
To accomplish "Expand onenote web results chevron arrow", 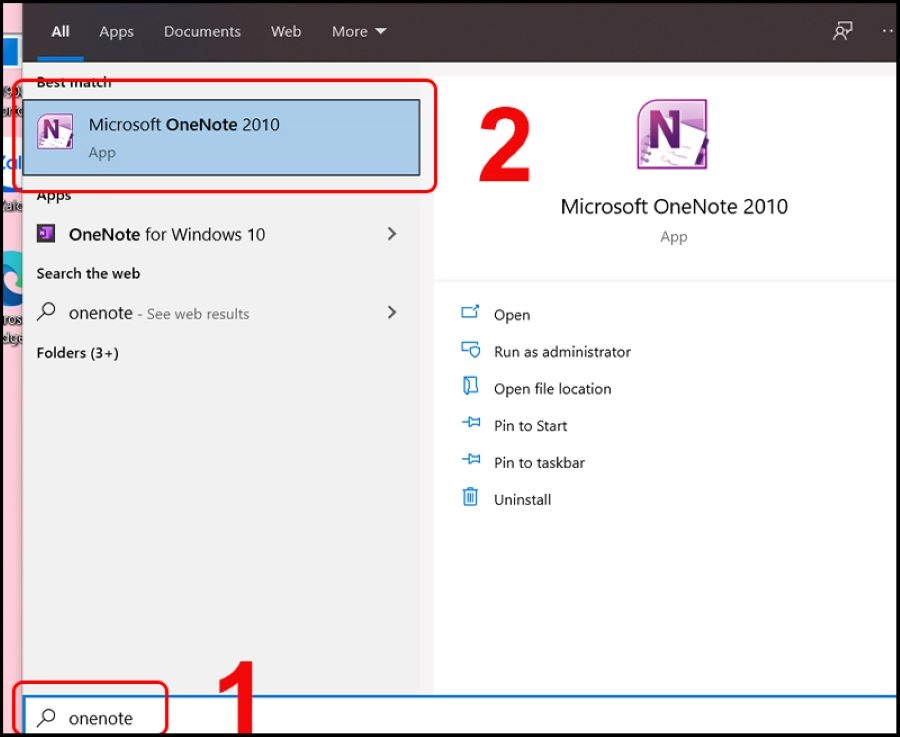I will [391, 313].
